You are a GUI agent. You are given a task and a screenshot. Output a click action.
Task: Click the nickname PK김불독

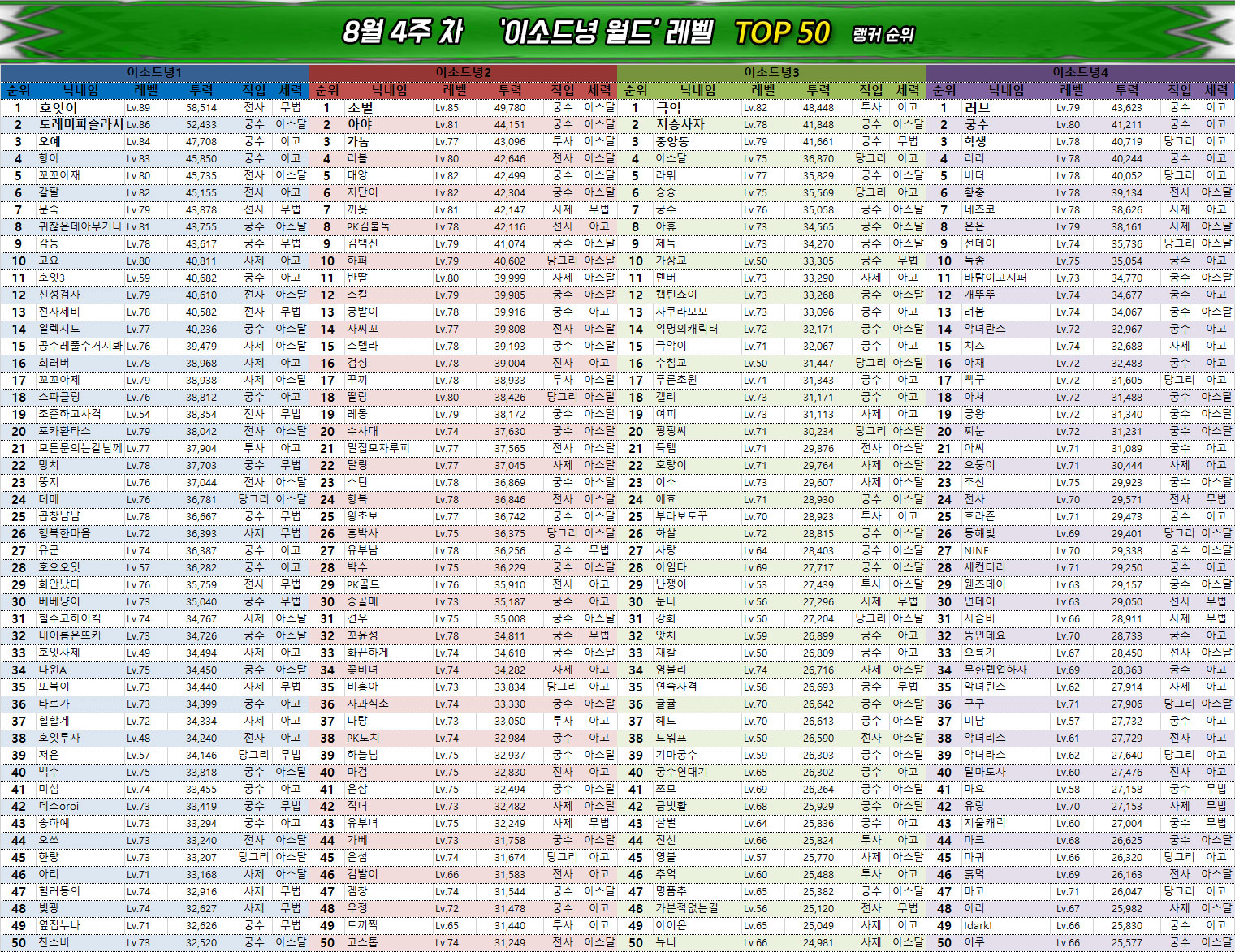click(x=368, y=226)
